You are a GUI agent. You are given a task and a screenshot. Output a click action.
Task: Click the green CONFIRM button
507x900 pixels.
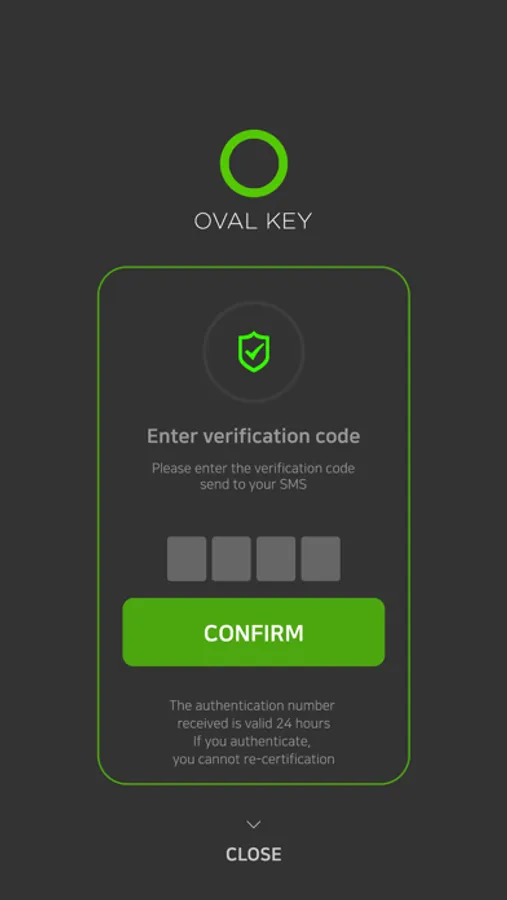pos(253,632)
